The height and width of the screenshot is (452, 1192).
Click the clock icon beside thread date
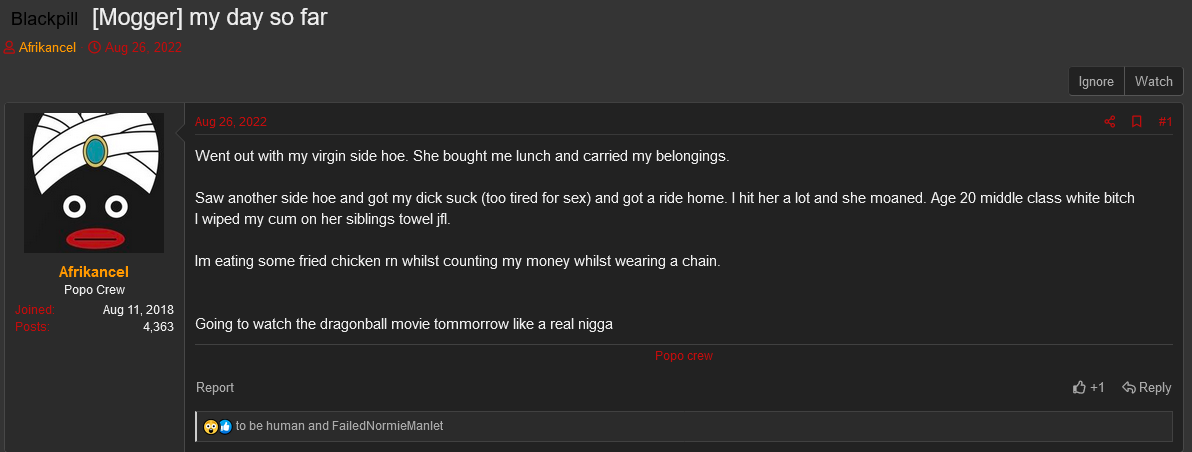point(94,48)
